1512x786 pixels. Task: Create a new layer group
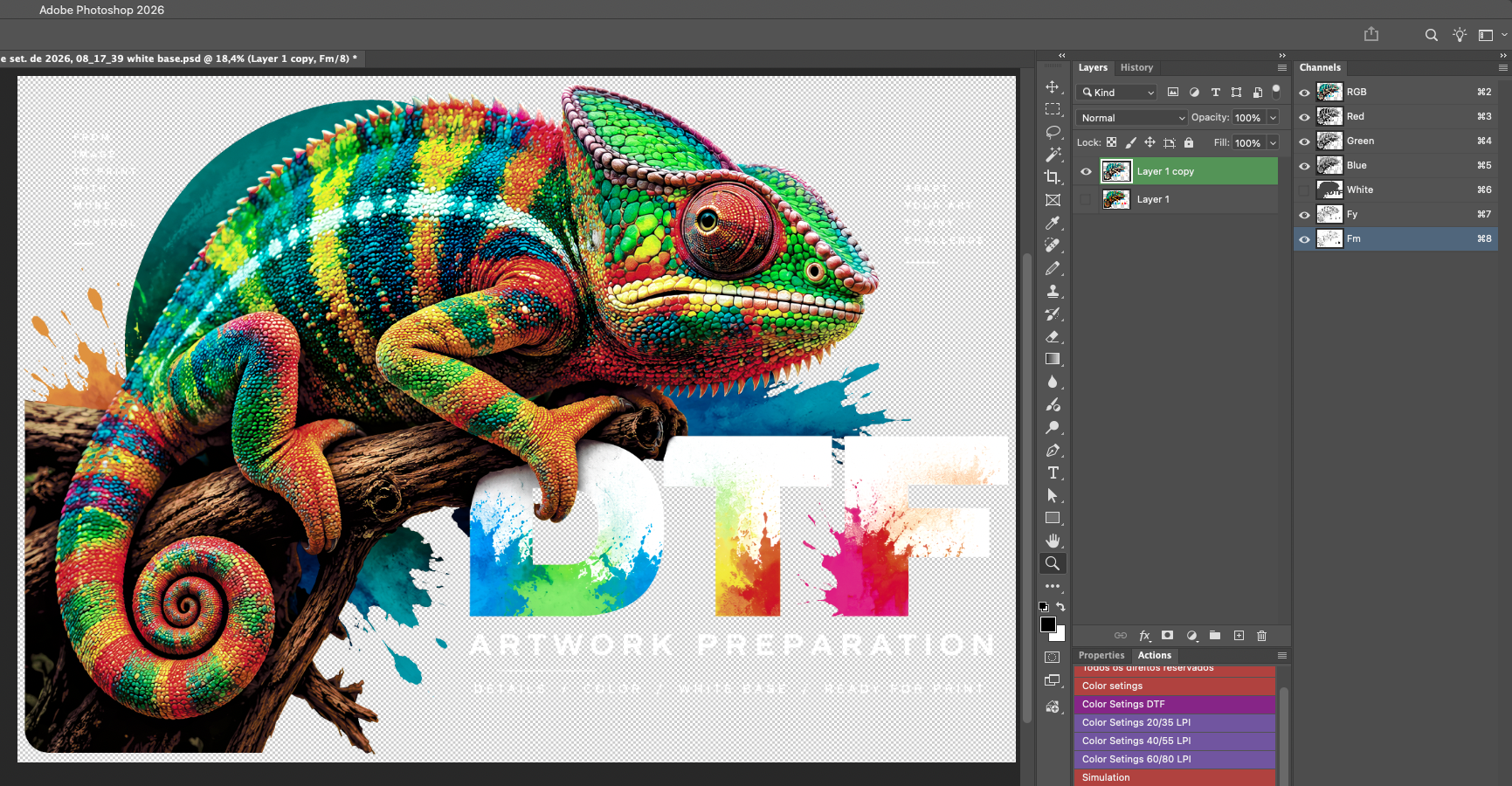1215,636
